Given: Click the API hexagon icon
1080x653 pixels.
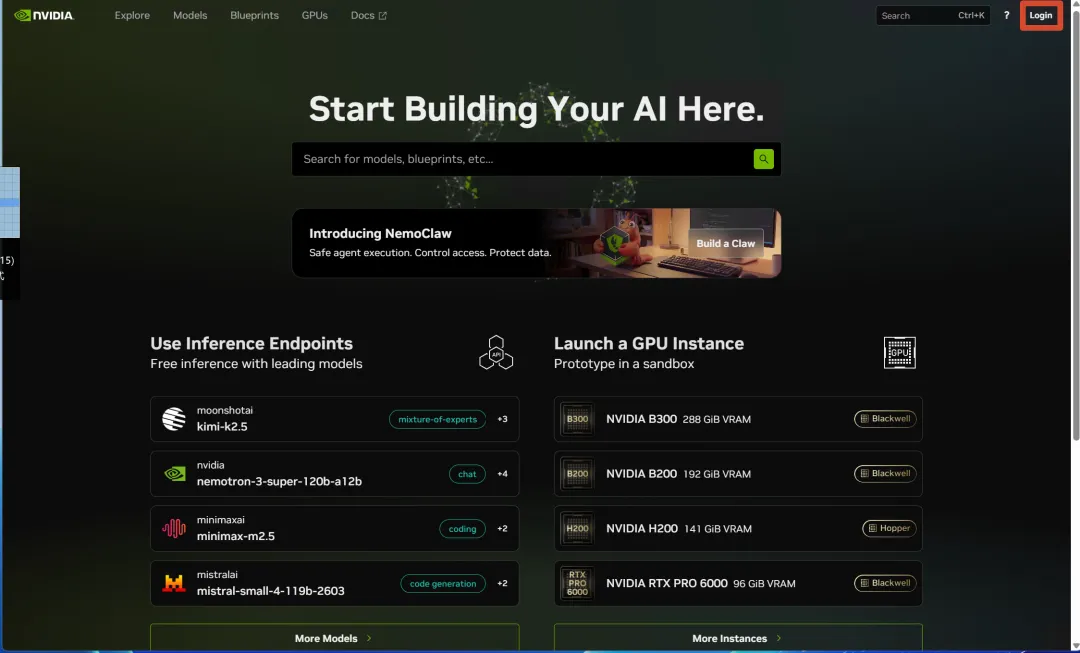Looking at the screenshot, I should 496,353.
